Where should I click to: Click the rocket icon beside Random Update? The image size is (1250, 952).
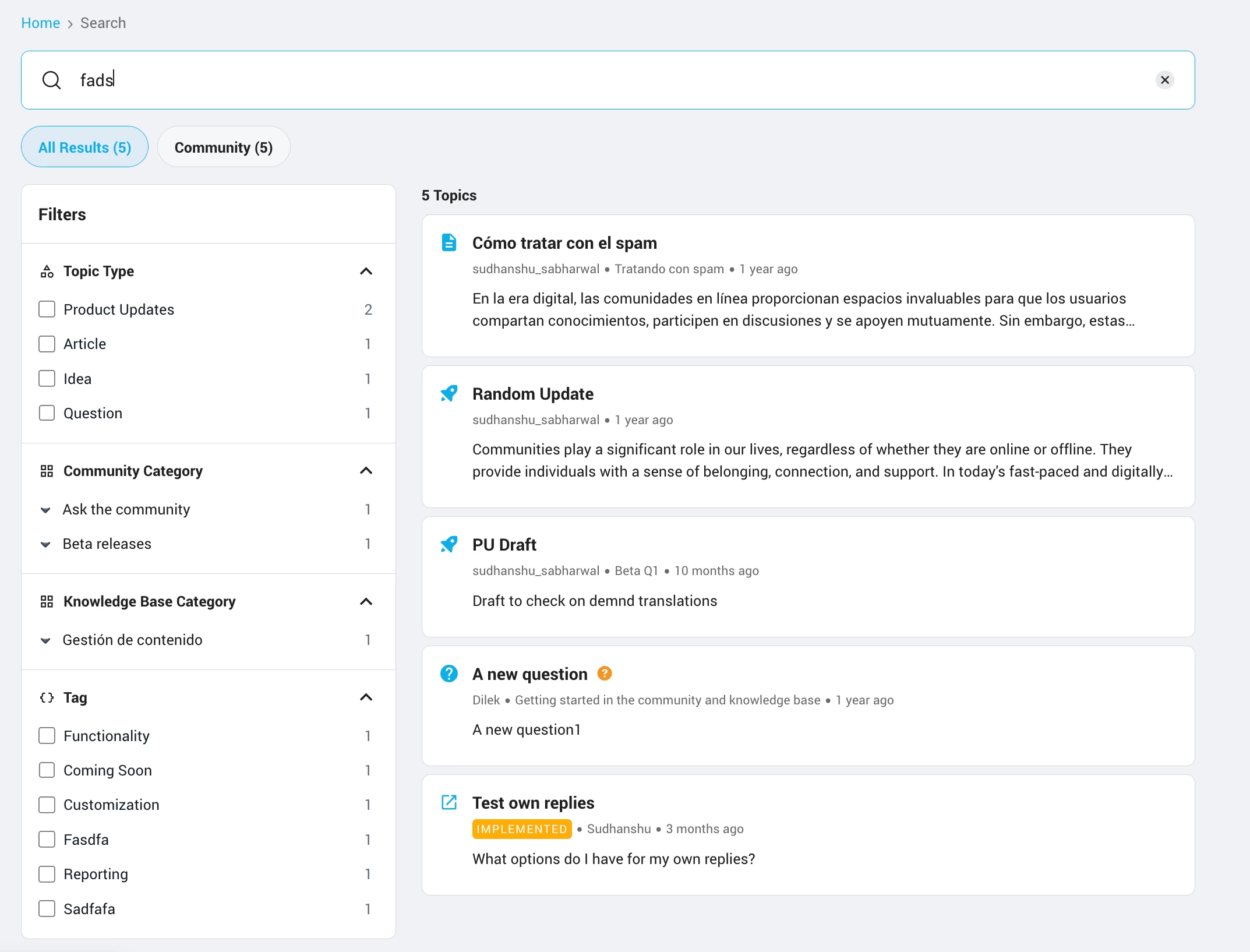[x=449, y=394]
